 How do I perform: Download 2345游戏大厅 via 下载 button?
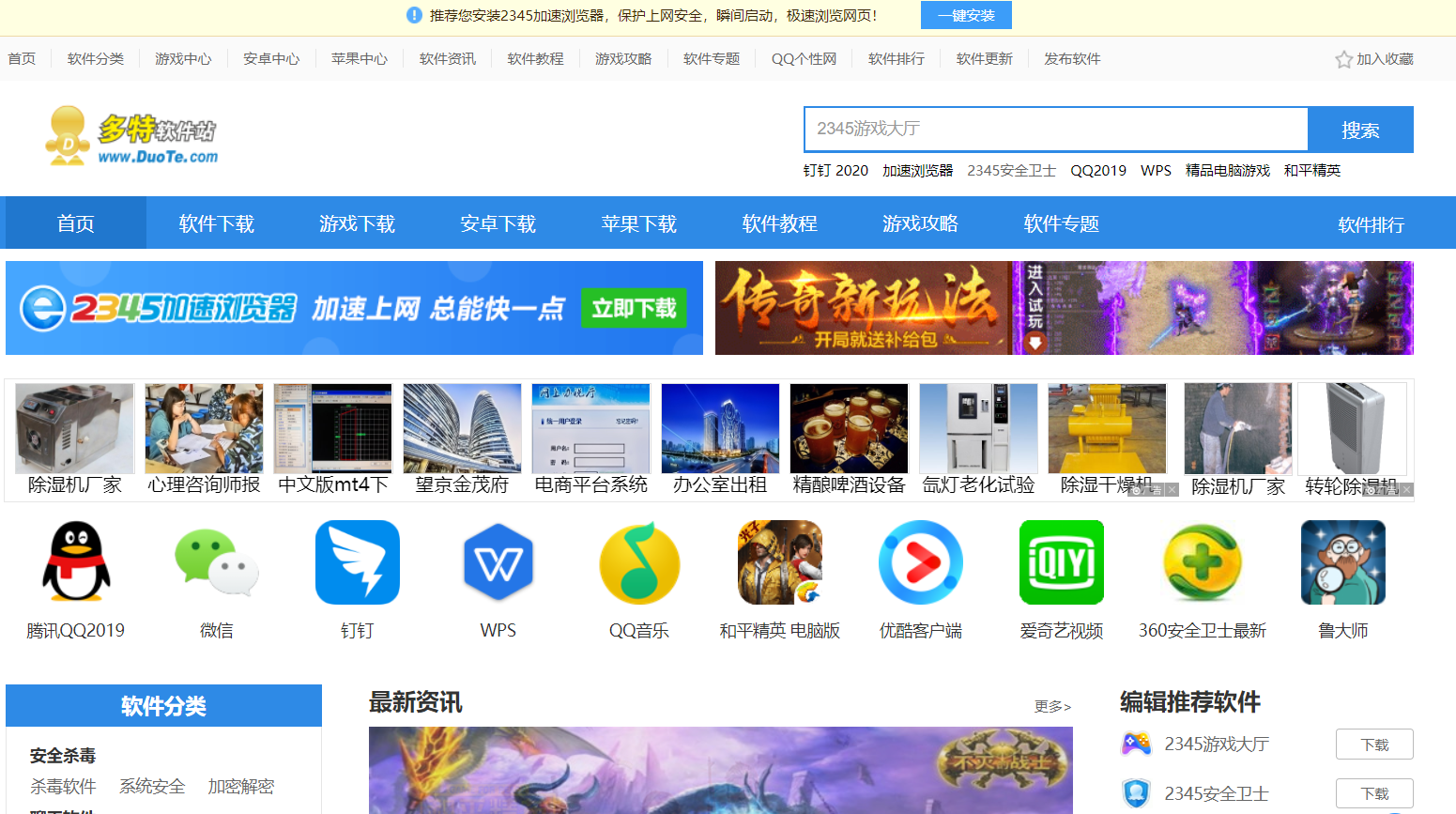1374,745
